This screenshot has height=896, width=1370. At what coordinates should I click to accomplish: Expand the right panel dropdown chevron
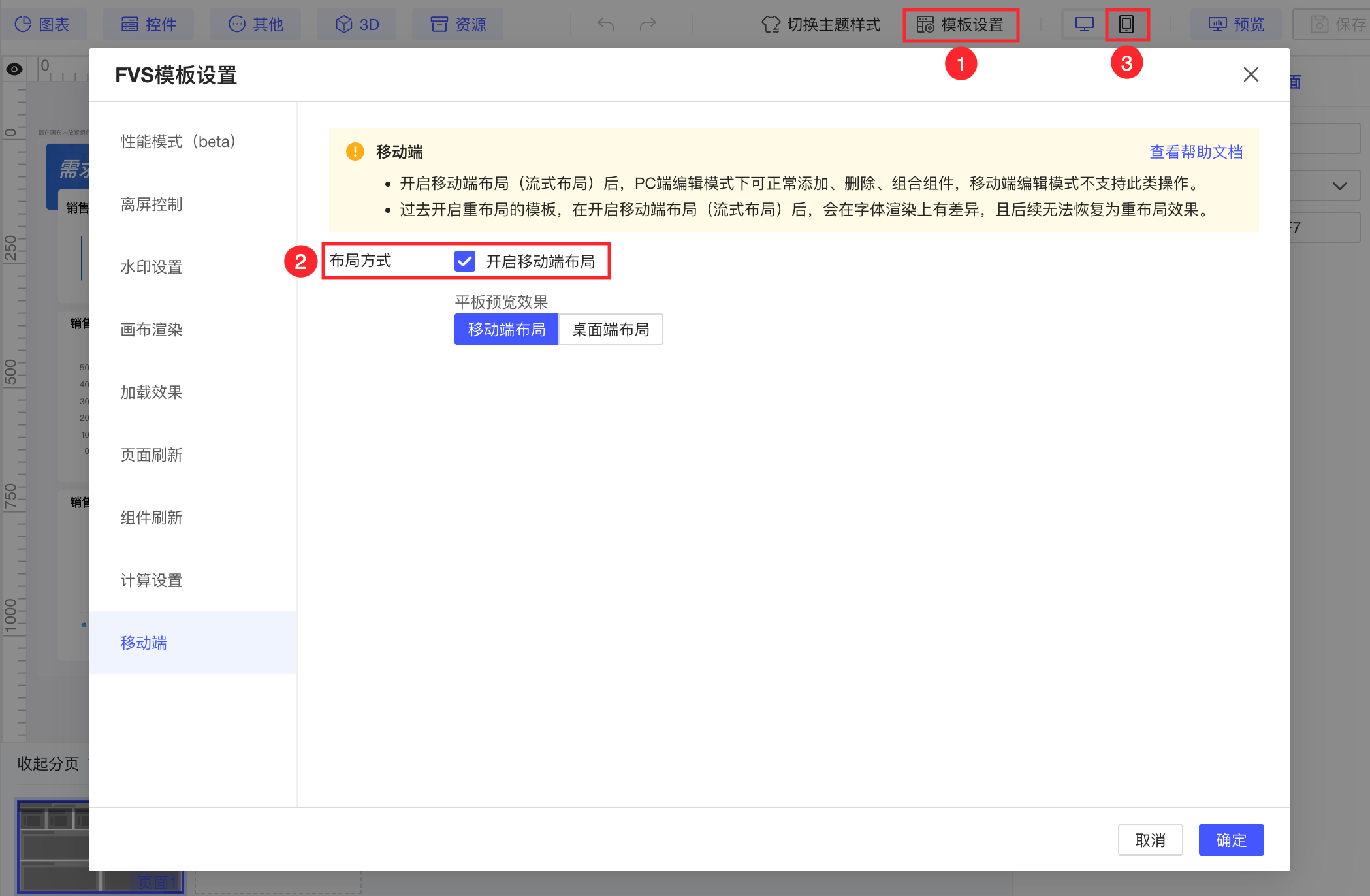1339,185
